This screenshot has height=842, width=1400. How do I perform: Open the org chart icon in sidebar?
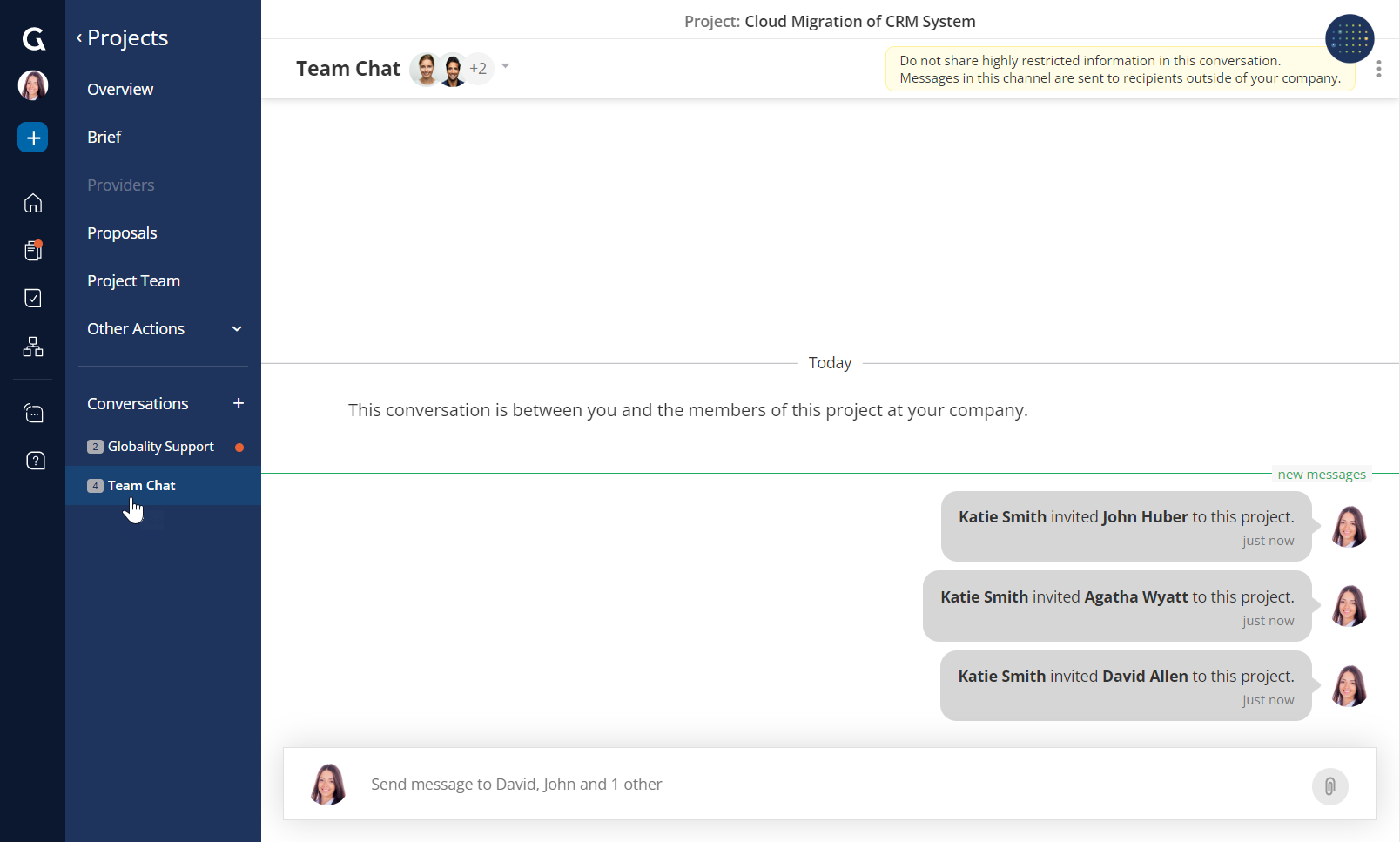click(32, 346)
